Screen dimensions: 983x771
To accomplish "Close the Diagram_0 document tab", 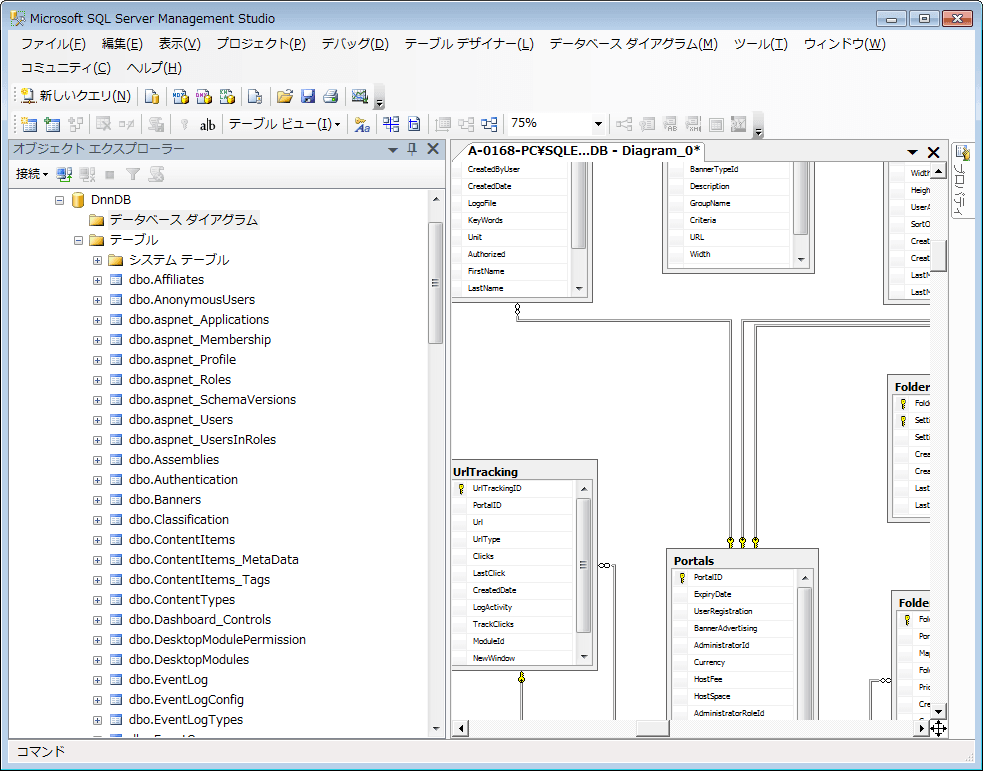I will pyautogui.click(x=933, y=152).
